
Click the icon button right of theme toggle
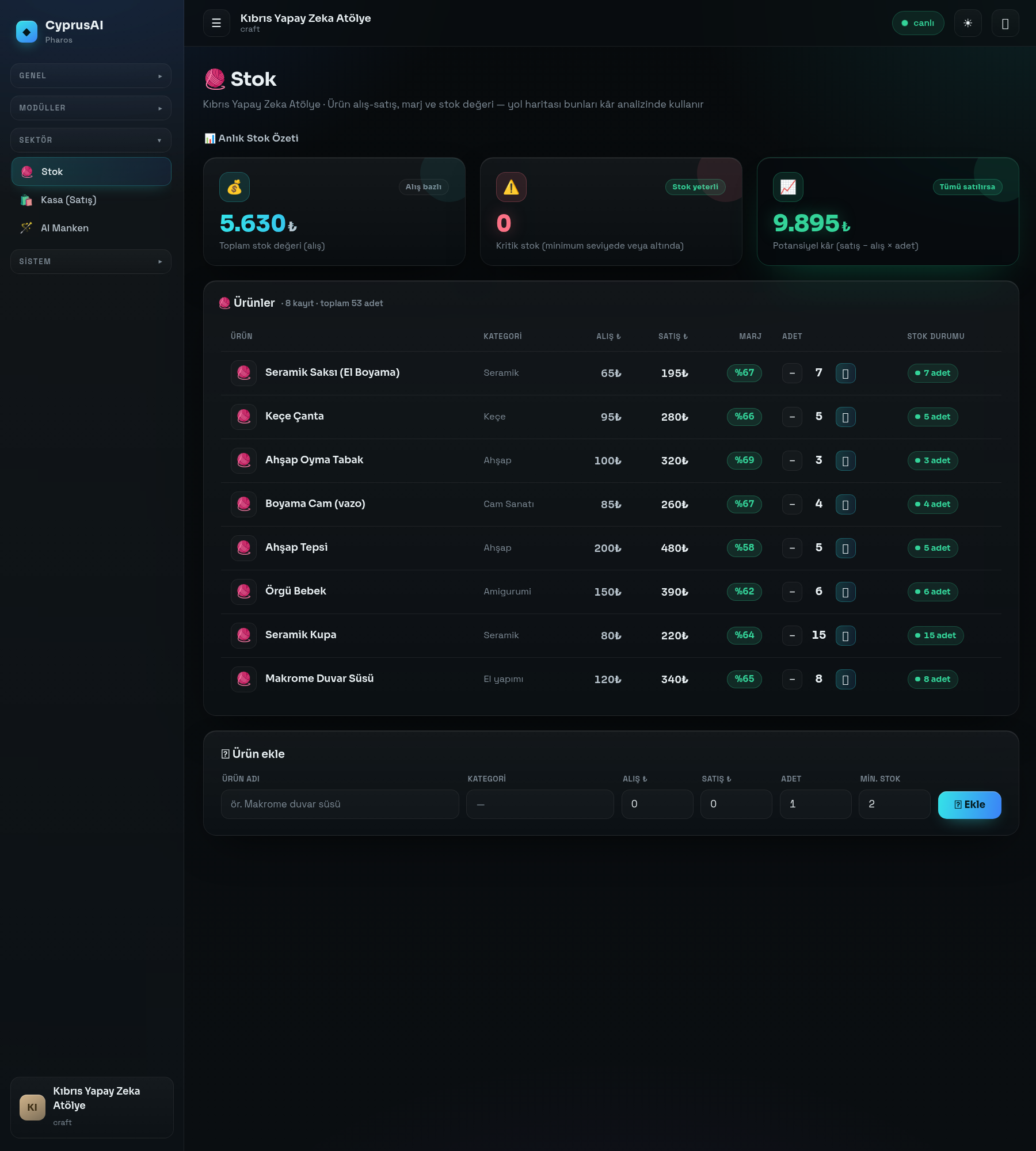coord(1005,23)
